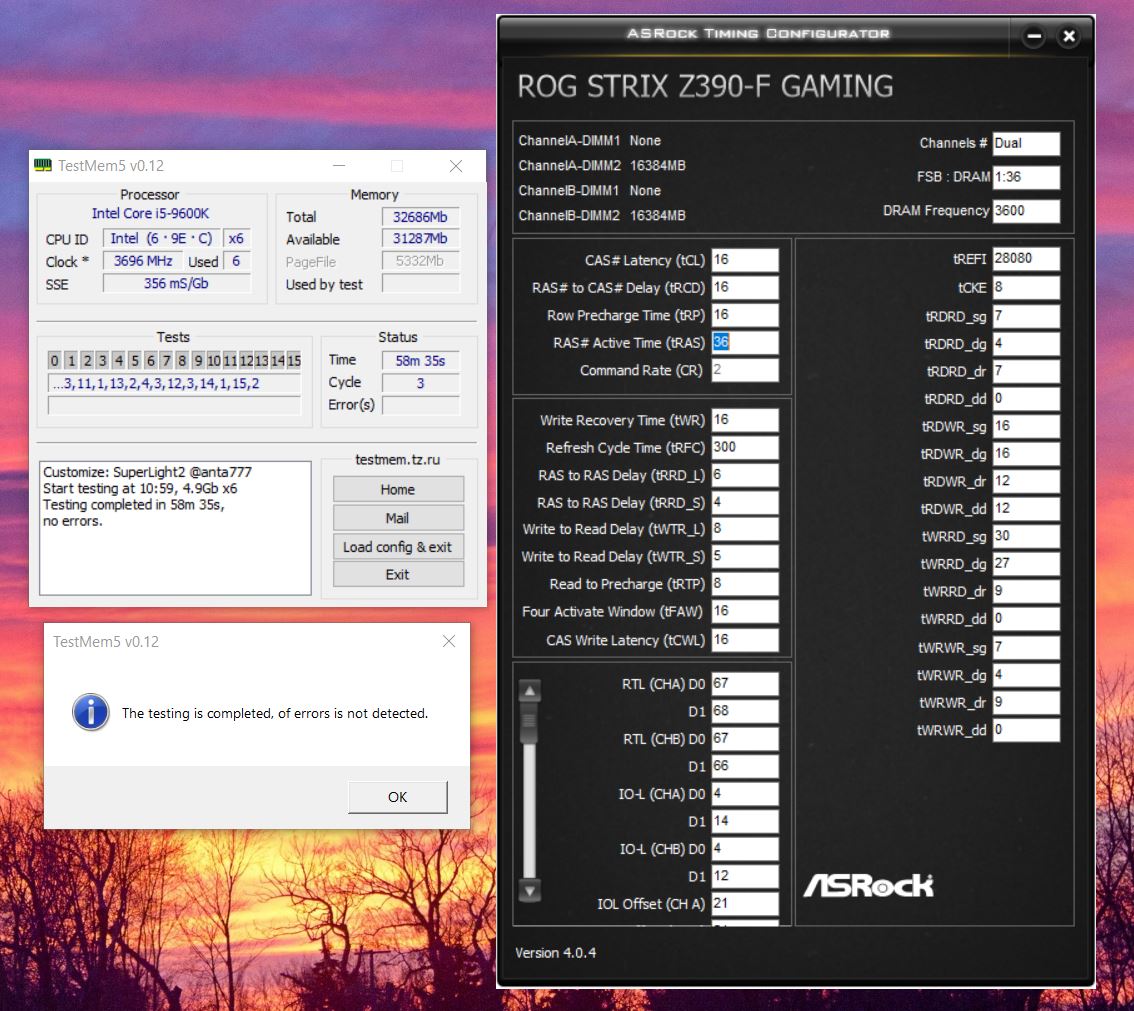Viewport: 1134px width, 1011px height.
Task: Click the tREFI value field
Action: pos(1026,259)
